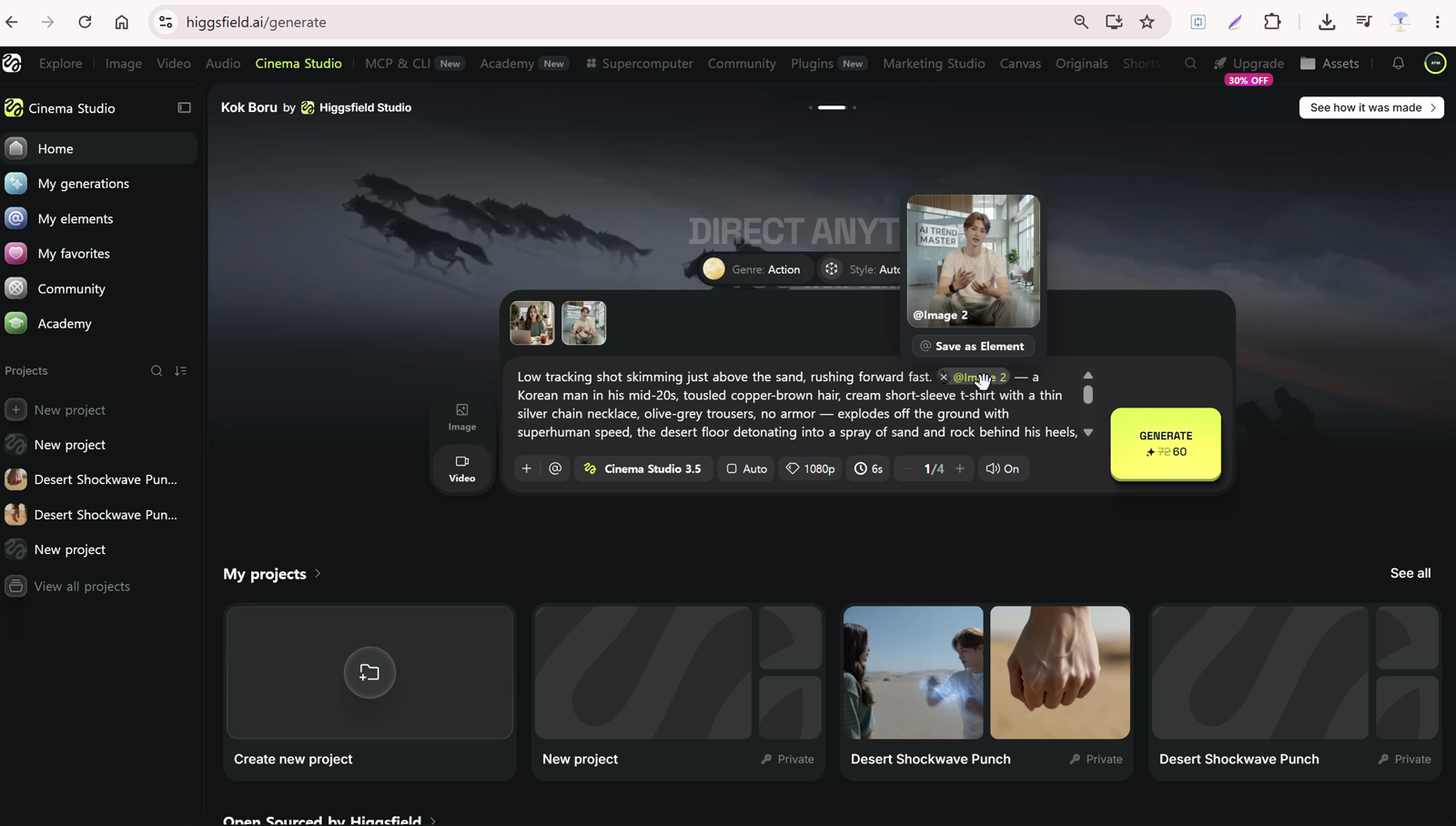Click Save as Element
The image size is (1456, 826).
click(973, 346)
